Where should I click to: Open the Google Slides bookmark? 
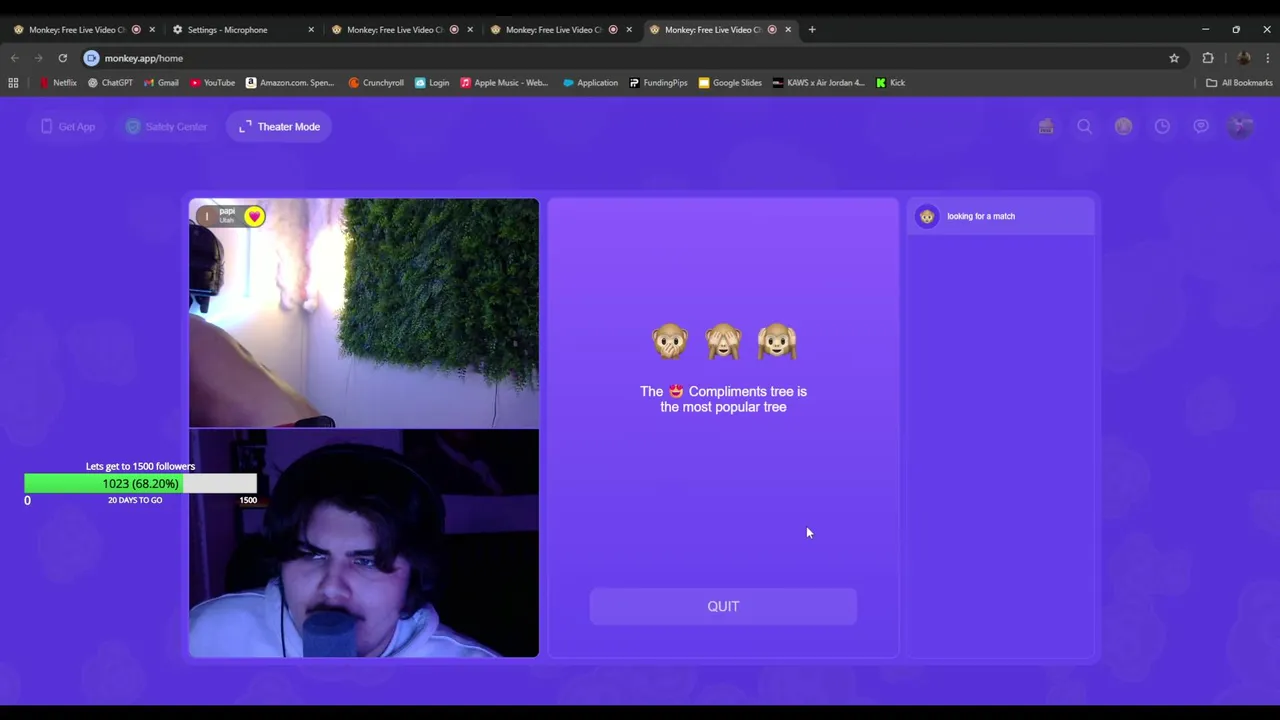(730, 83)
